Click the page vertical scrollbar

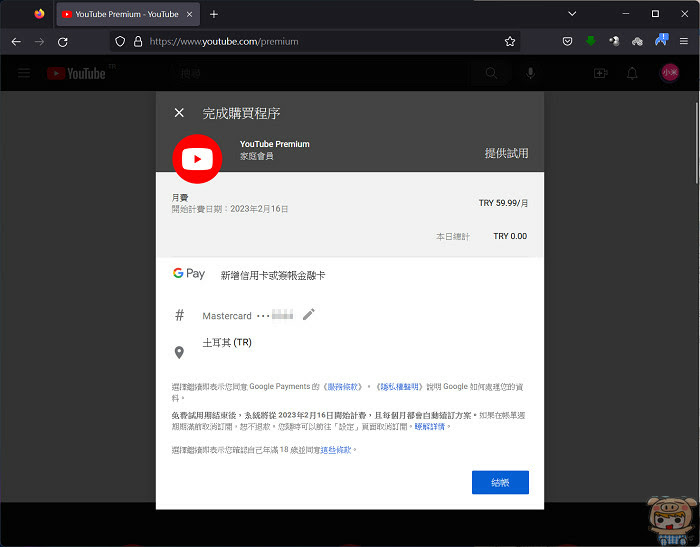[x=697, y=143]
